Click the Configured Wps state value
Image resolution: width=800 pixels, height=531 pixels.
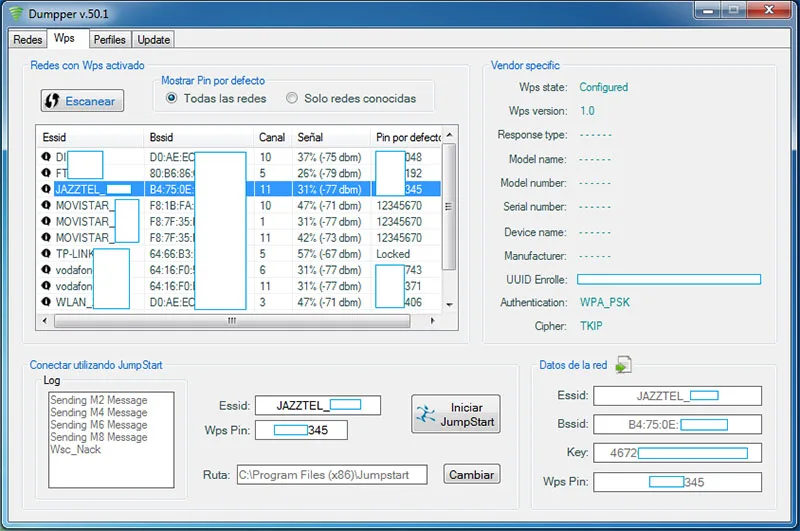click(x=604, y=87)
